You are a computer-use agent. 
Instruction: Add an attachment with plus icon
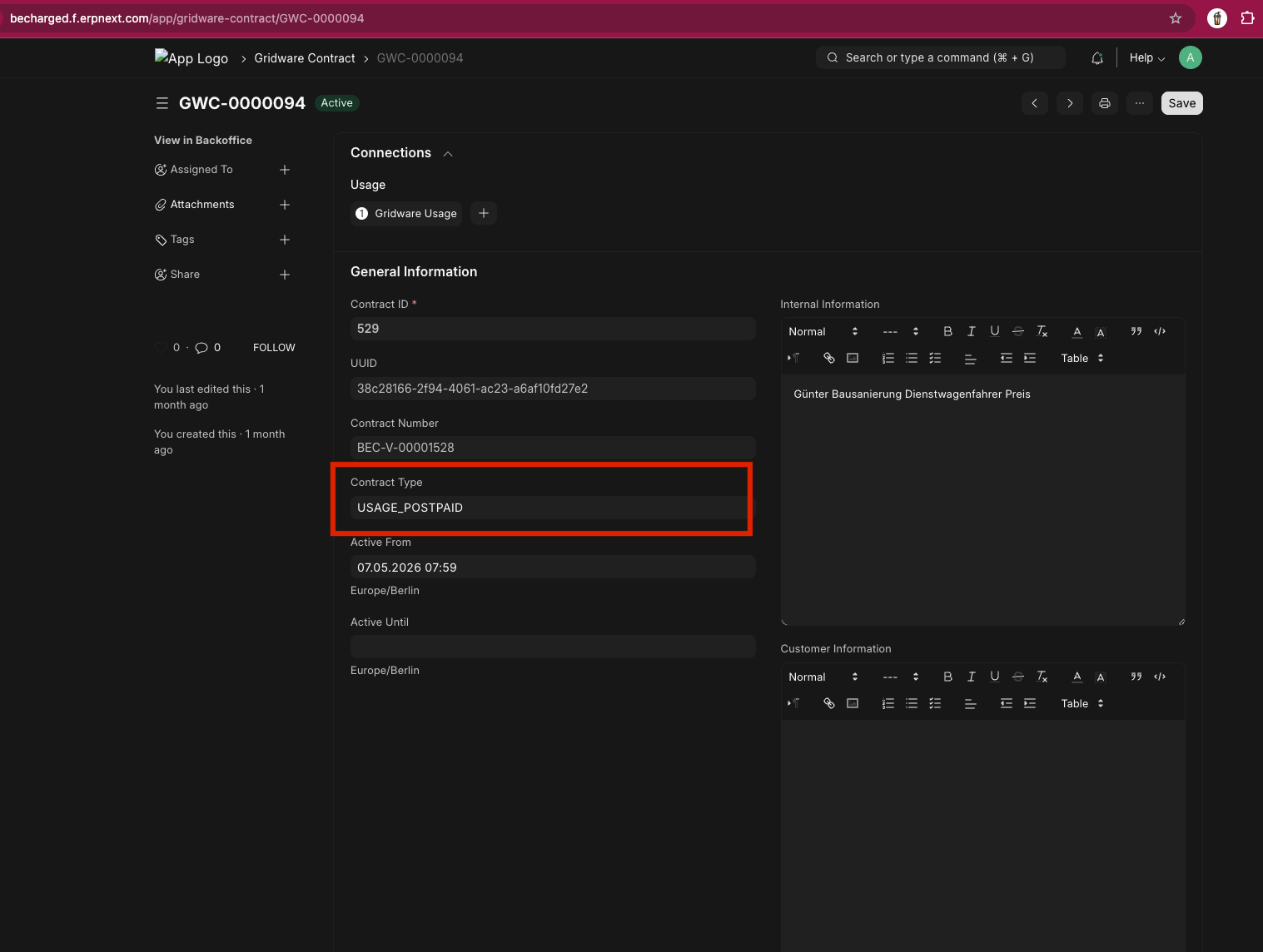[x=285, y=205]
